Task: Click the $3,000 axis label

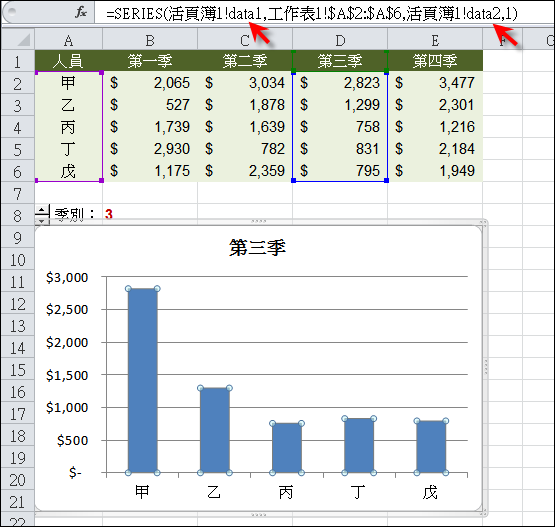Action: 67,277
